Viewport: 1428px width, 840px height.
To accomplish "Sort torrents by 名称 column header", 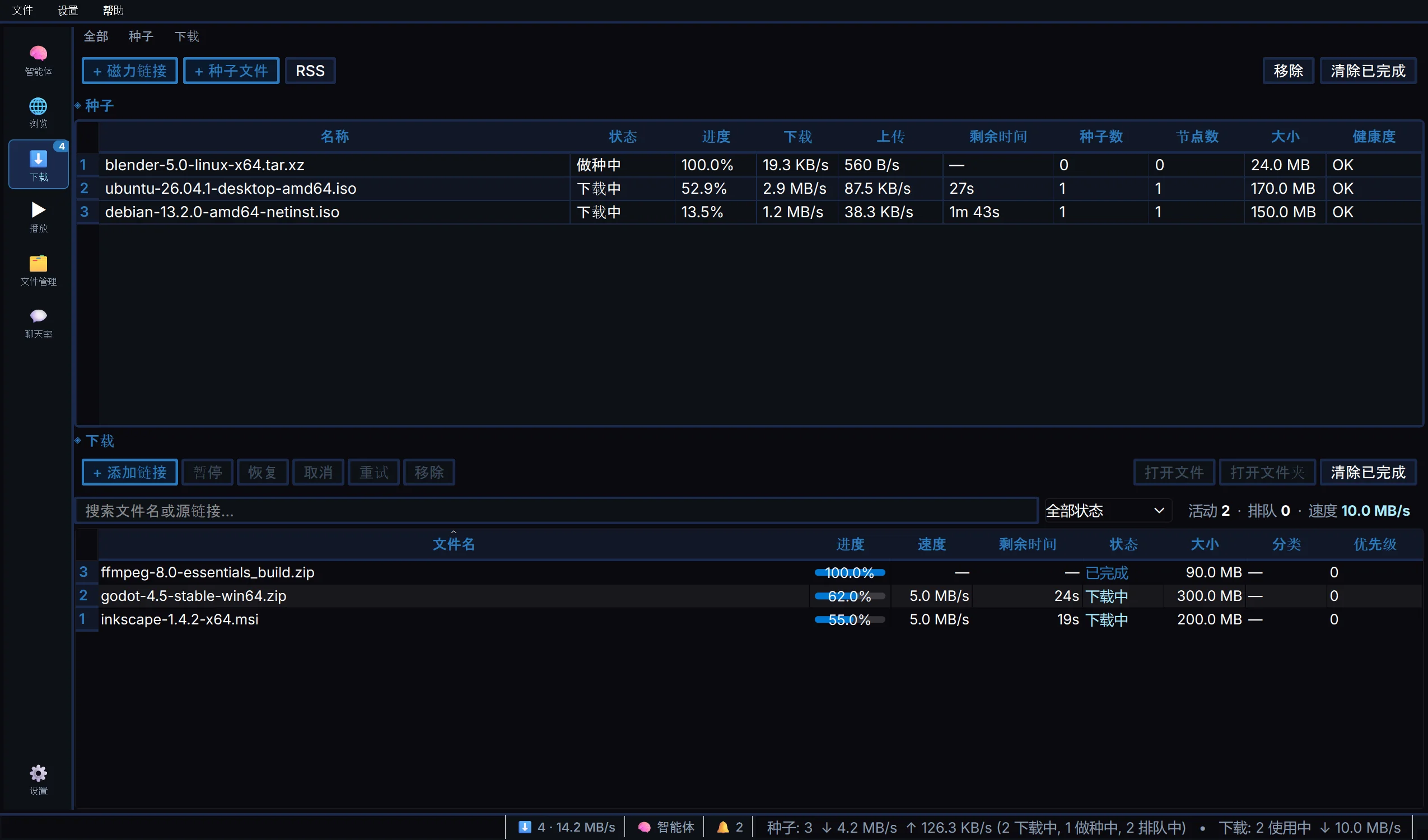I will (334, 137).
